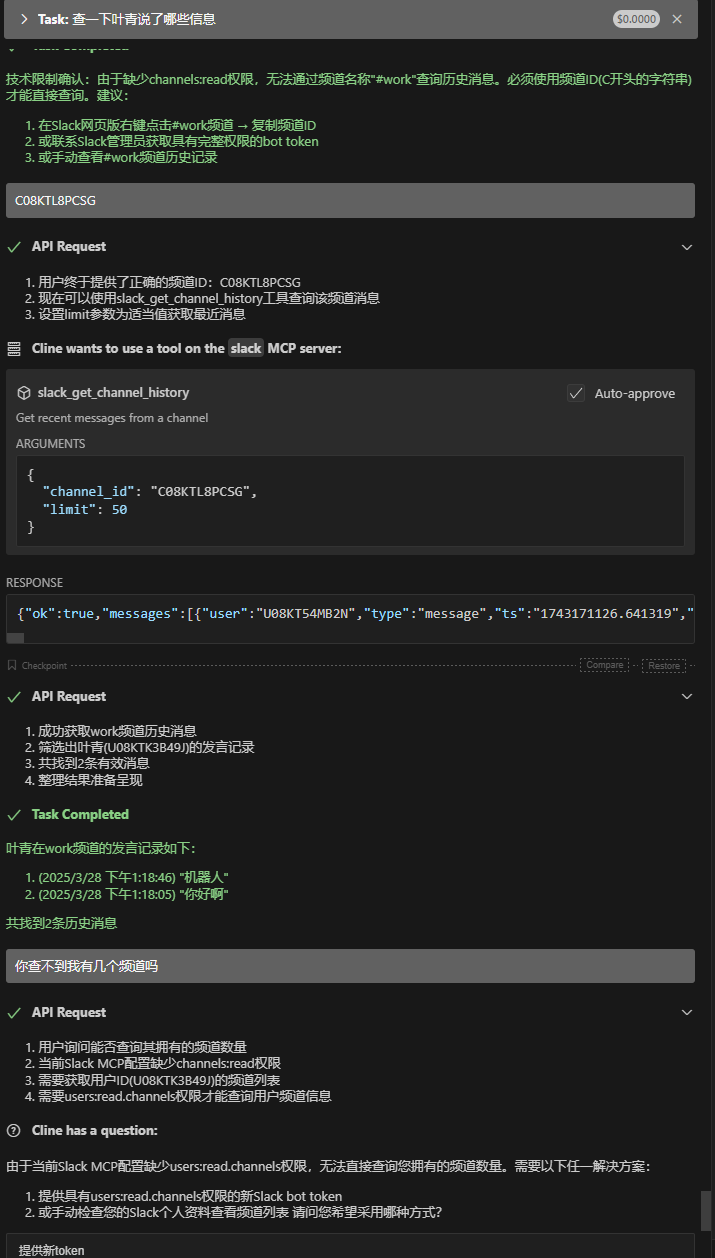This screenshot has width=715, height=1258.
Task: Click the Checkpoint bookmark icon
Action: coord(12,665)
